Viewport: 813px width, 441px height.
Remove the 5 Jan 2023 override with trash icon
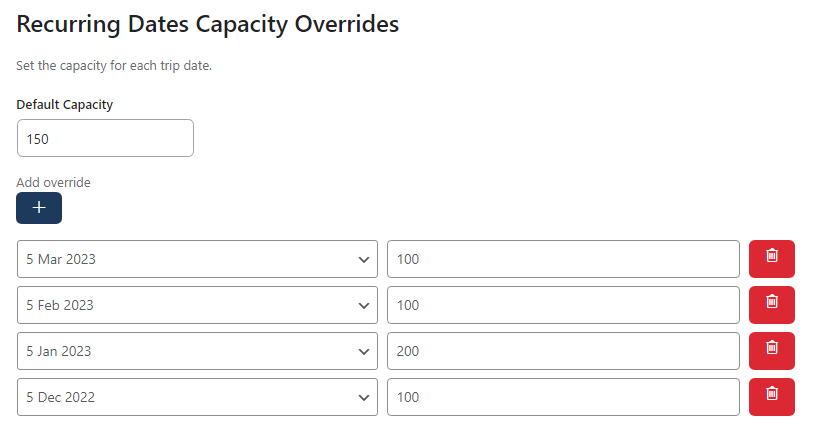coord(771,351)
